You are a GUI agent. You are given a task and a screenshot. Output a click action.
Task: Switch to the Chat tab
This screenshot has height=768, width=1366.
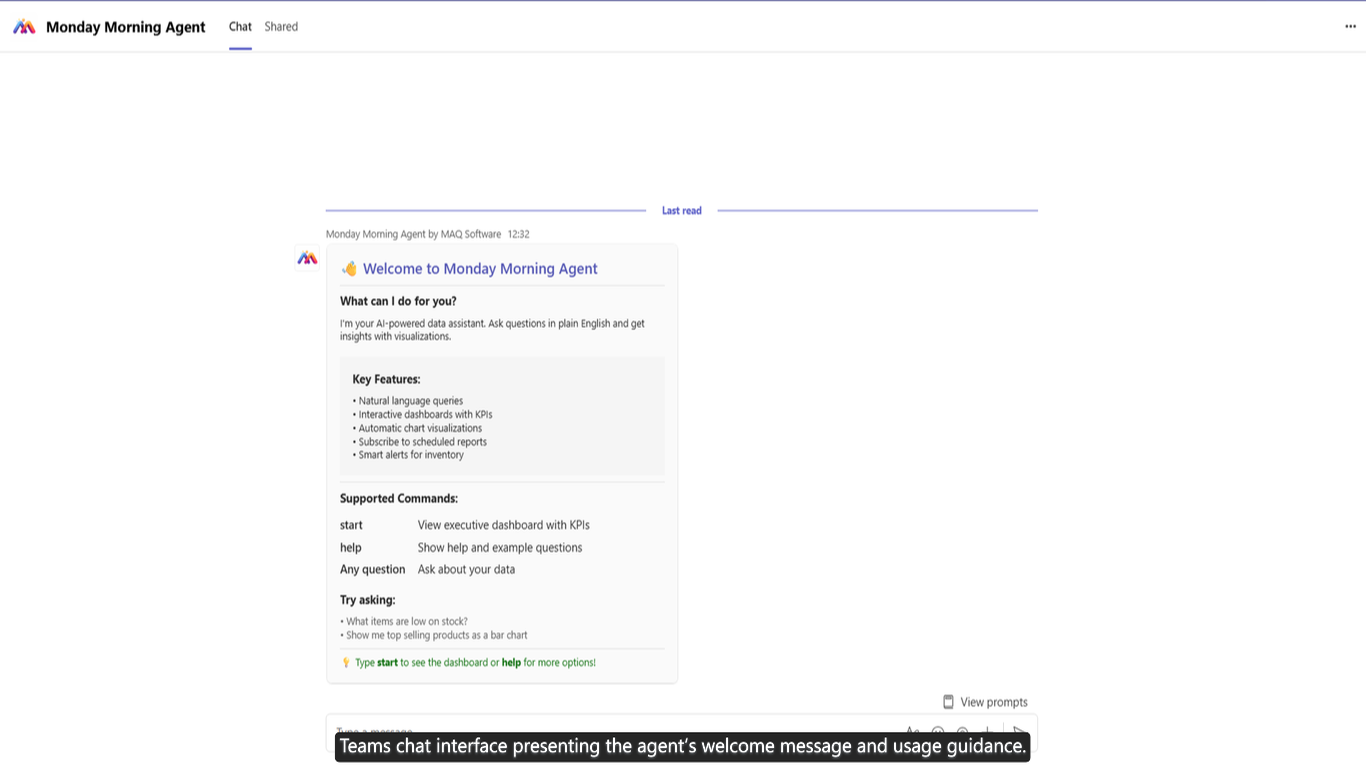point(240,27)
